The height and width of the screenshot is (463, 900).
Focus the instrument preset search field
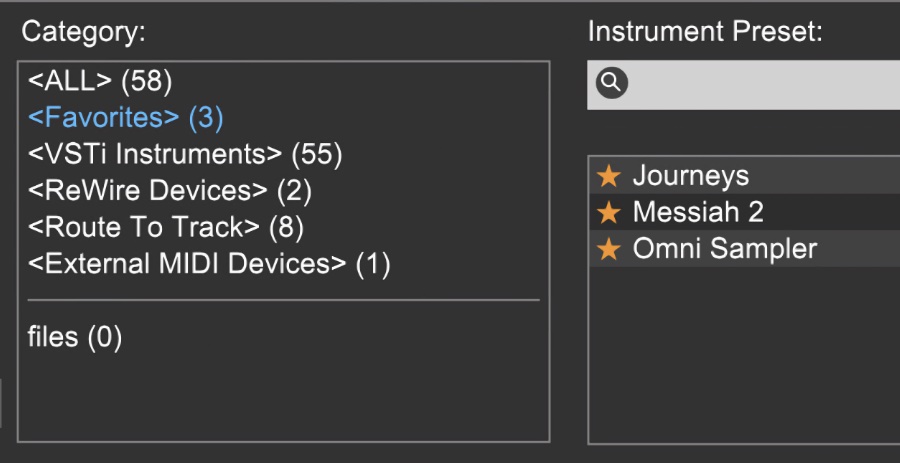pos(743,84)
